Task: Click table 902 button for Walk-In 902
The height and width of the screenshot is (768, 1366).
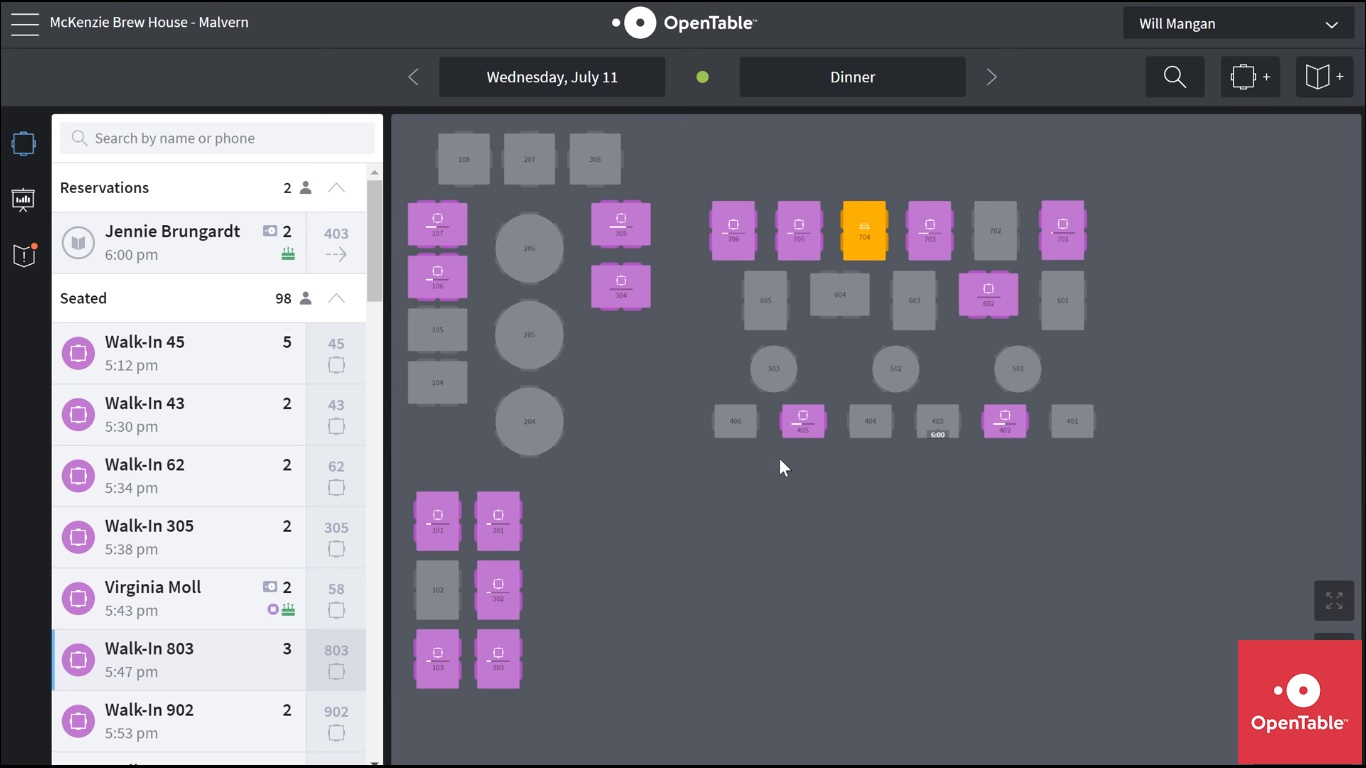Action: tap(336, 721)
